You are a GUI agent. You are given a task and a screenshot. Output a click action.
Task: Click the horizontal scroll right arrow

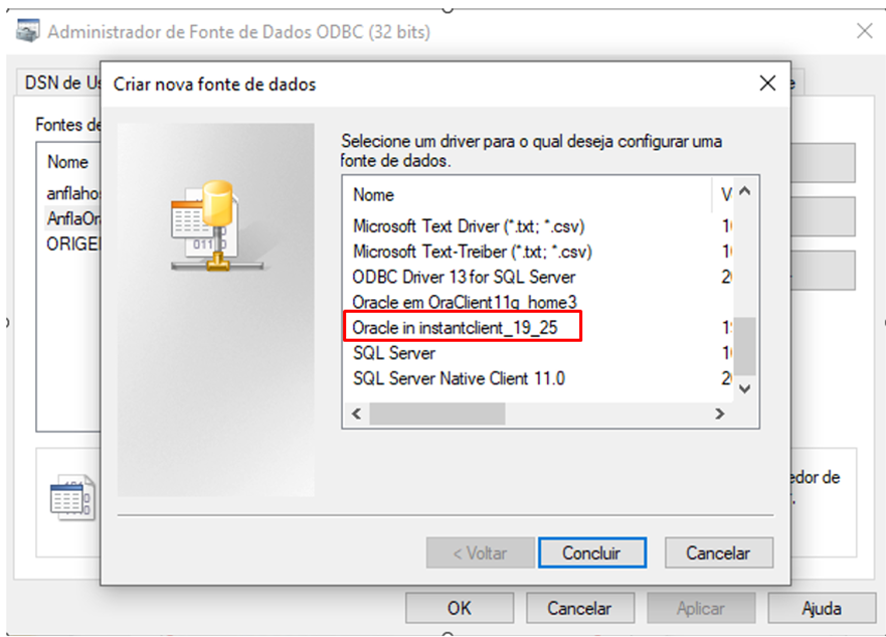coord(719,414)
